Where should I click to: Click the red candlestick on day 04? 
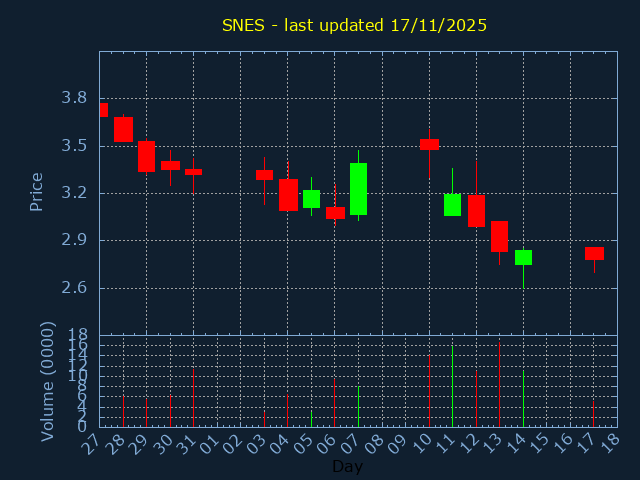click(288, 195)
